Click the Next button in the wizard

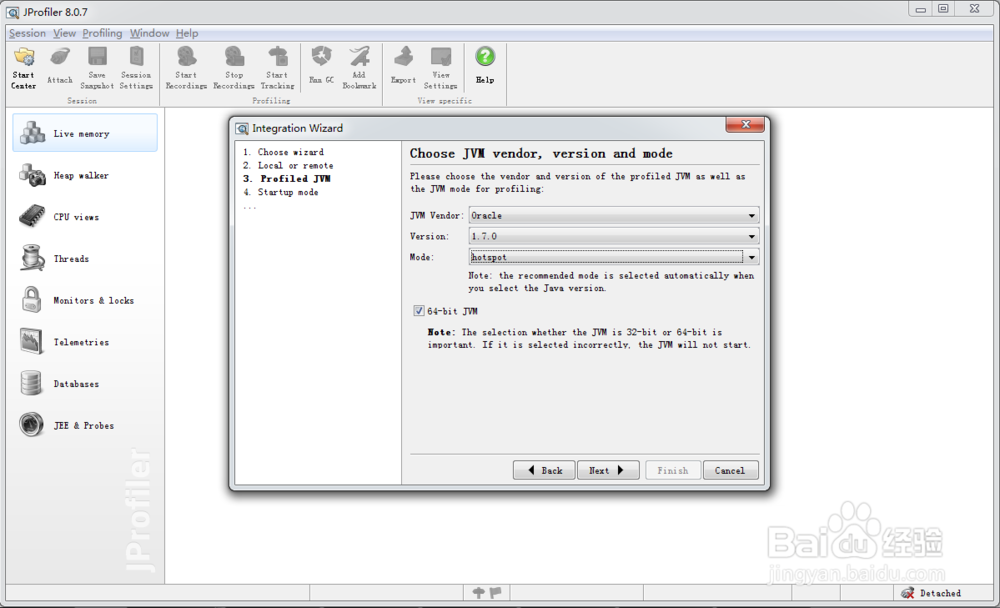608,470
